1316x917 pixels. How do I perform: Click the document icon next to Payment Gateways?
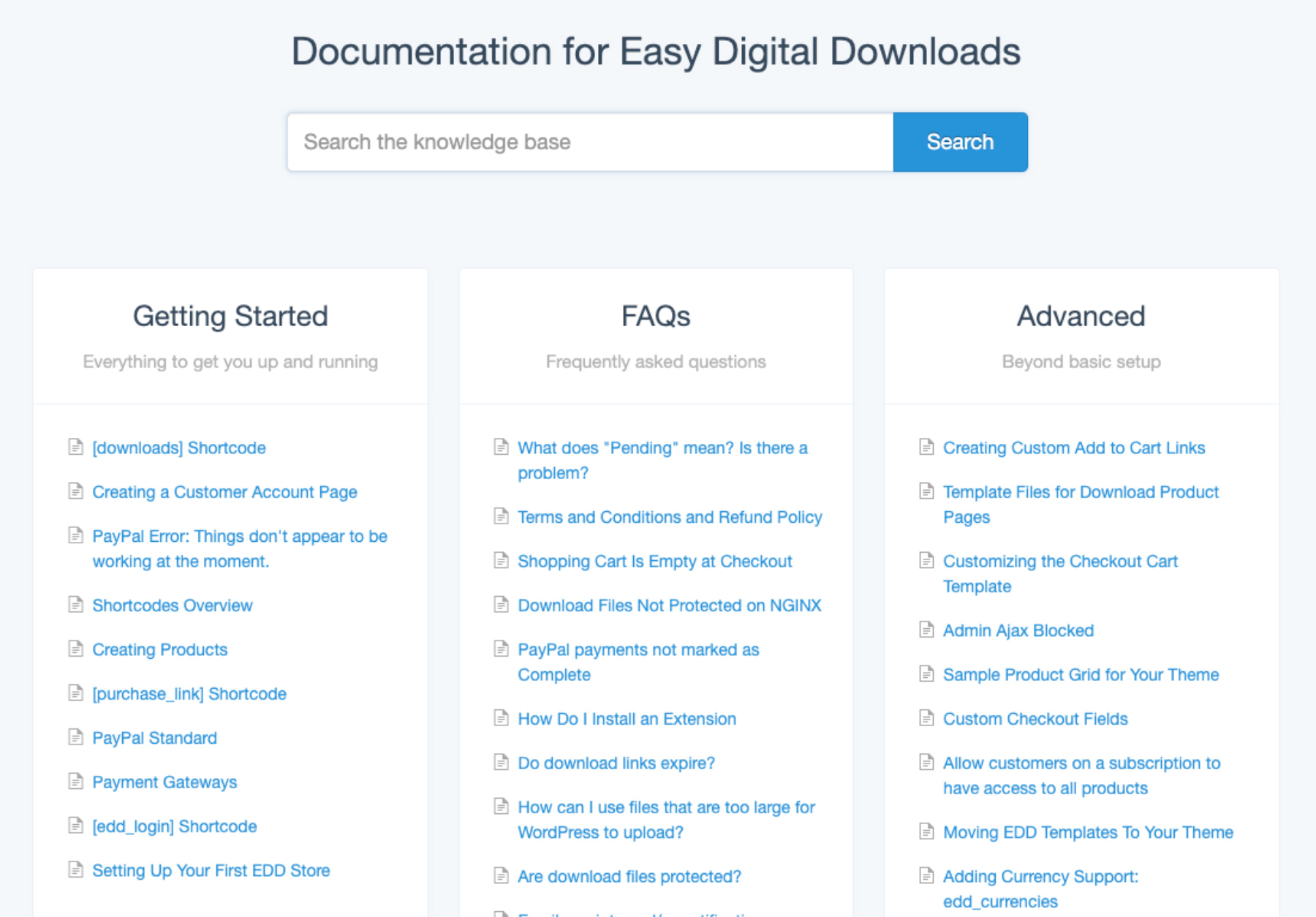[75, 781]
